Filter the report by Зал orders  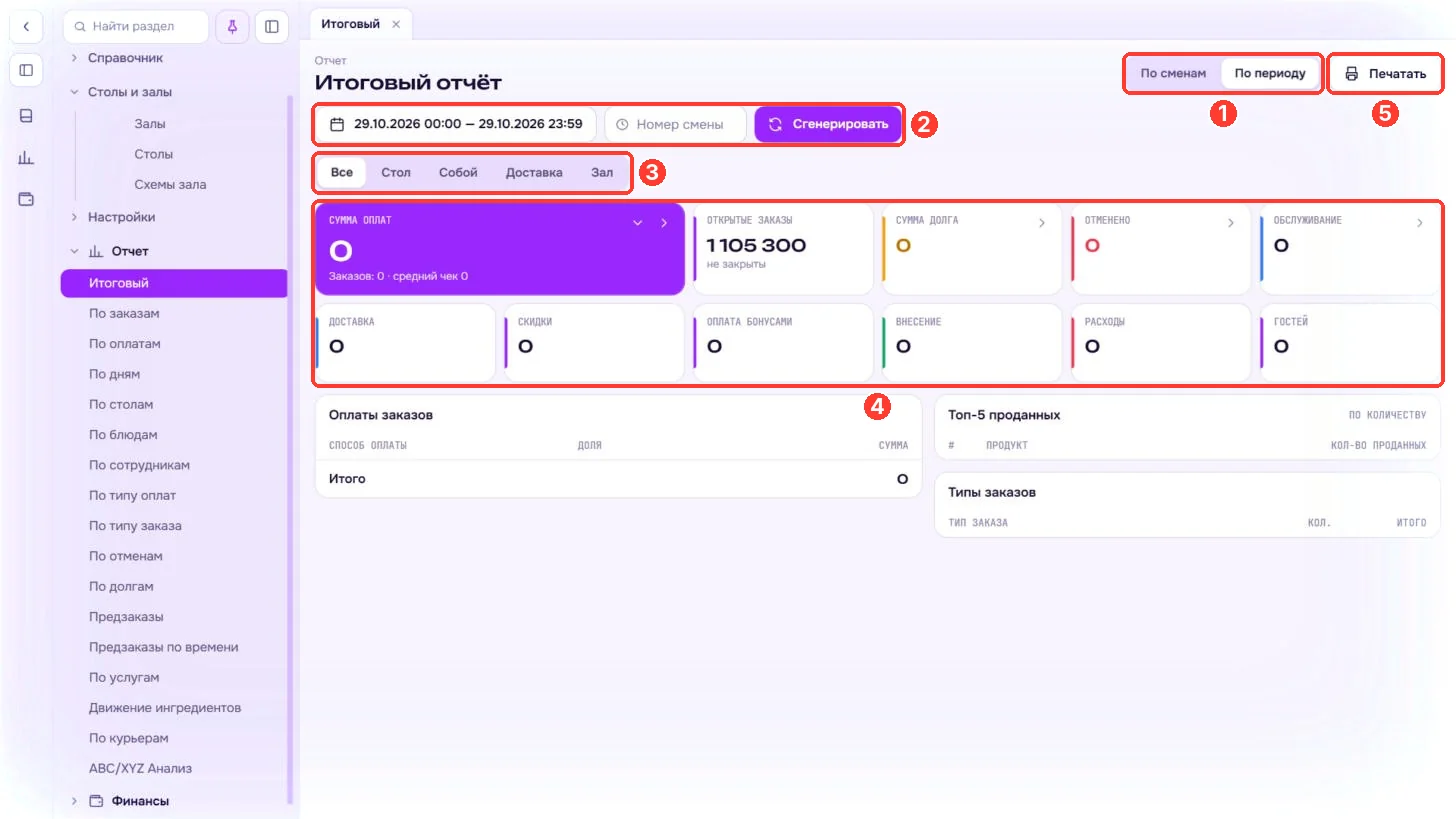tap(602, 172)
